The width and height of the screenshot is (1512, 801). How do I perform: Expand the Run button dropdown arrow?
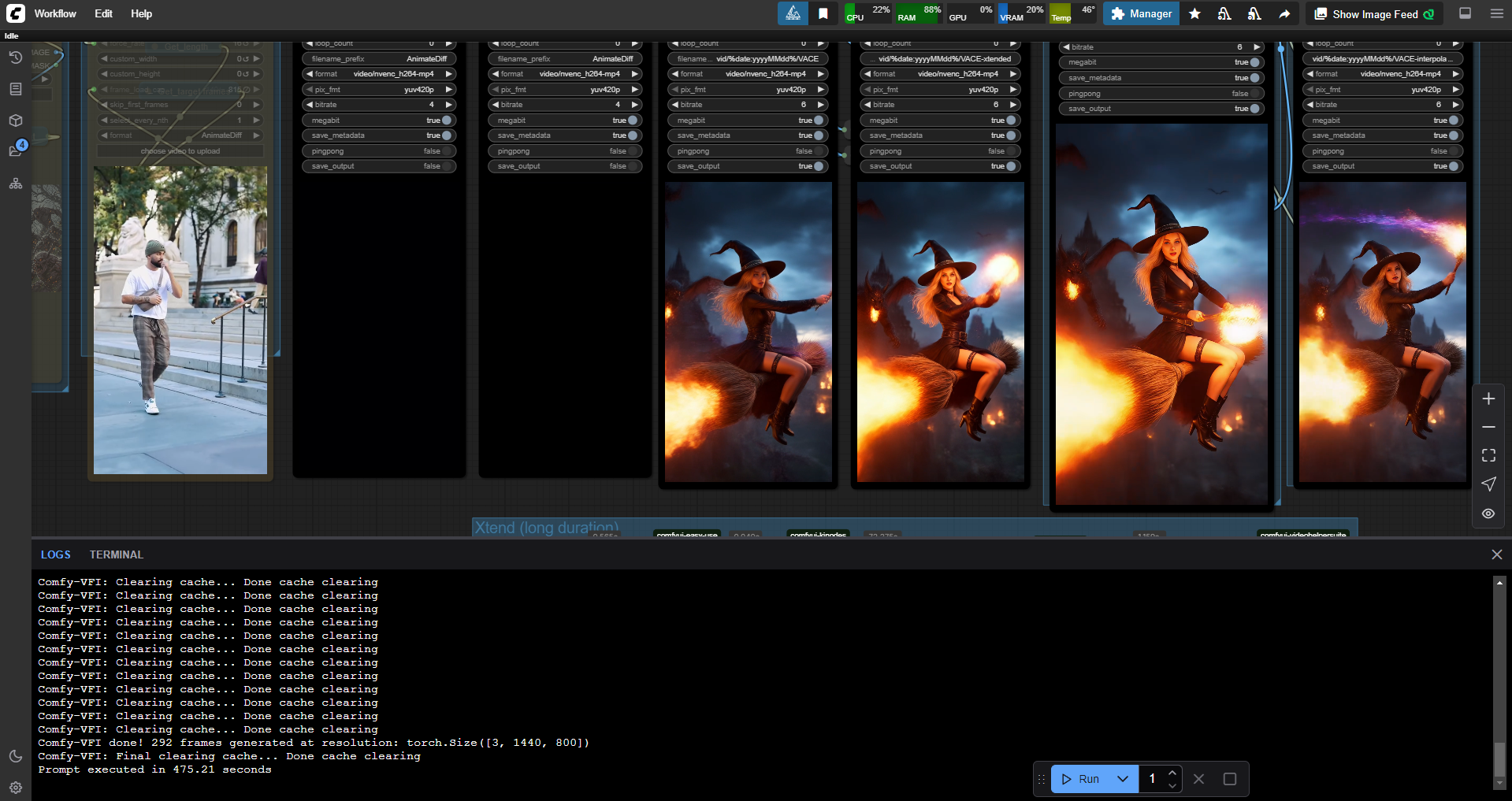tap(1123, 779)
